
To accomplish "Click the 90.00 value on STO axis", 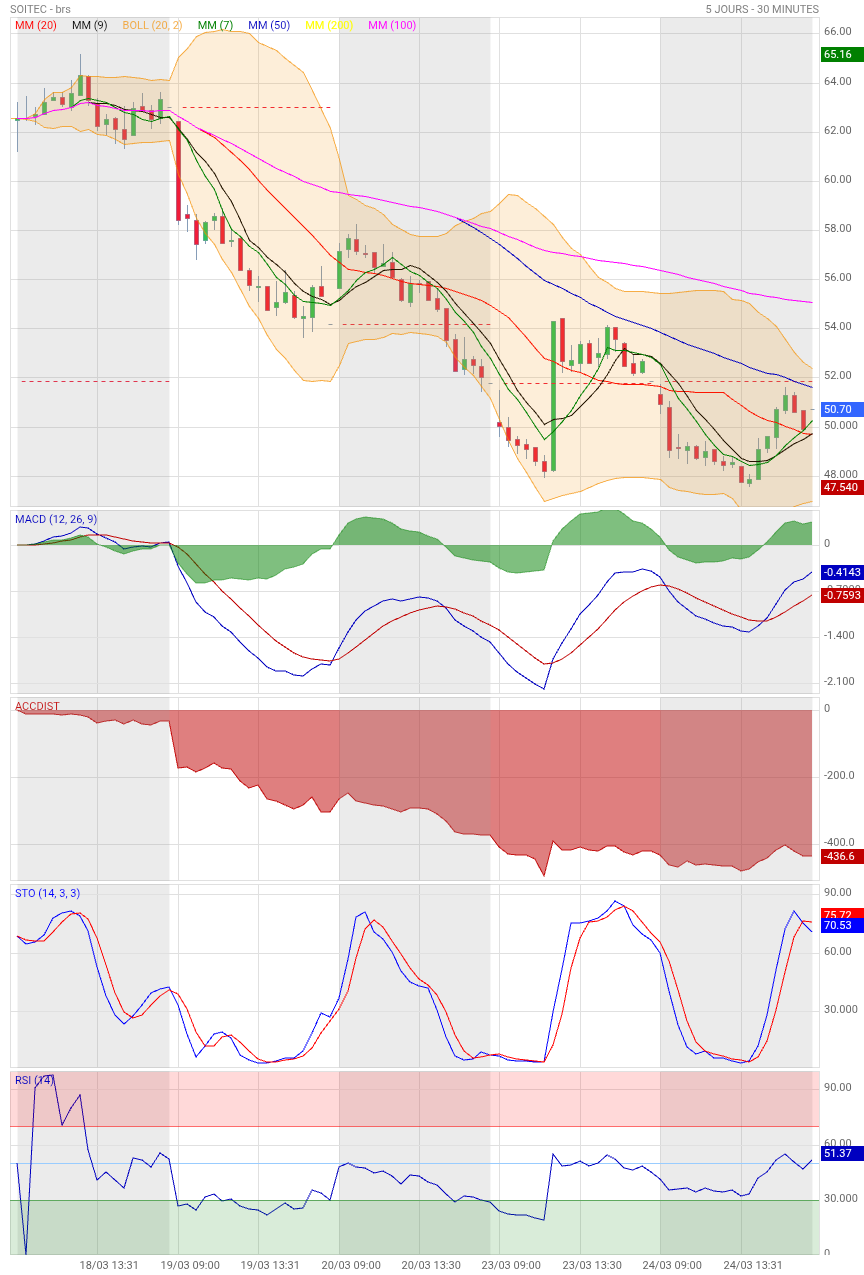I will pos(837,892).
